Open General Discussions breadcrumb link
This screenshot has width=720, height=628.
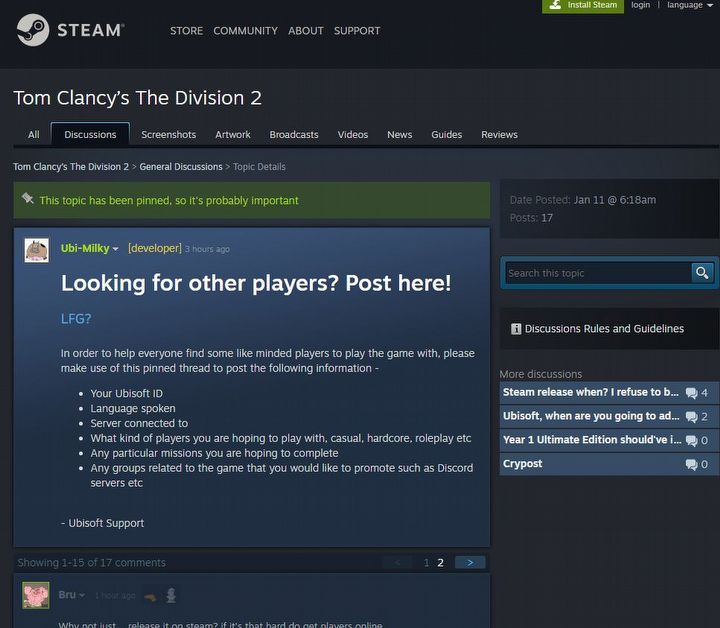[x=181, y=167]
